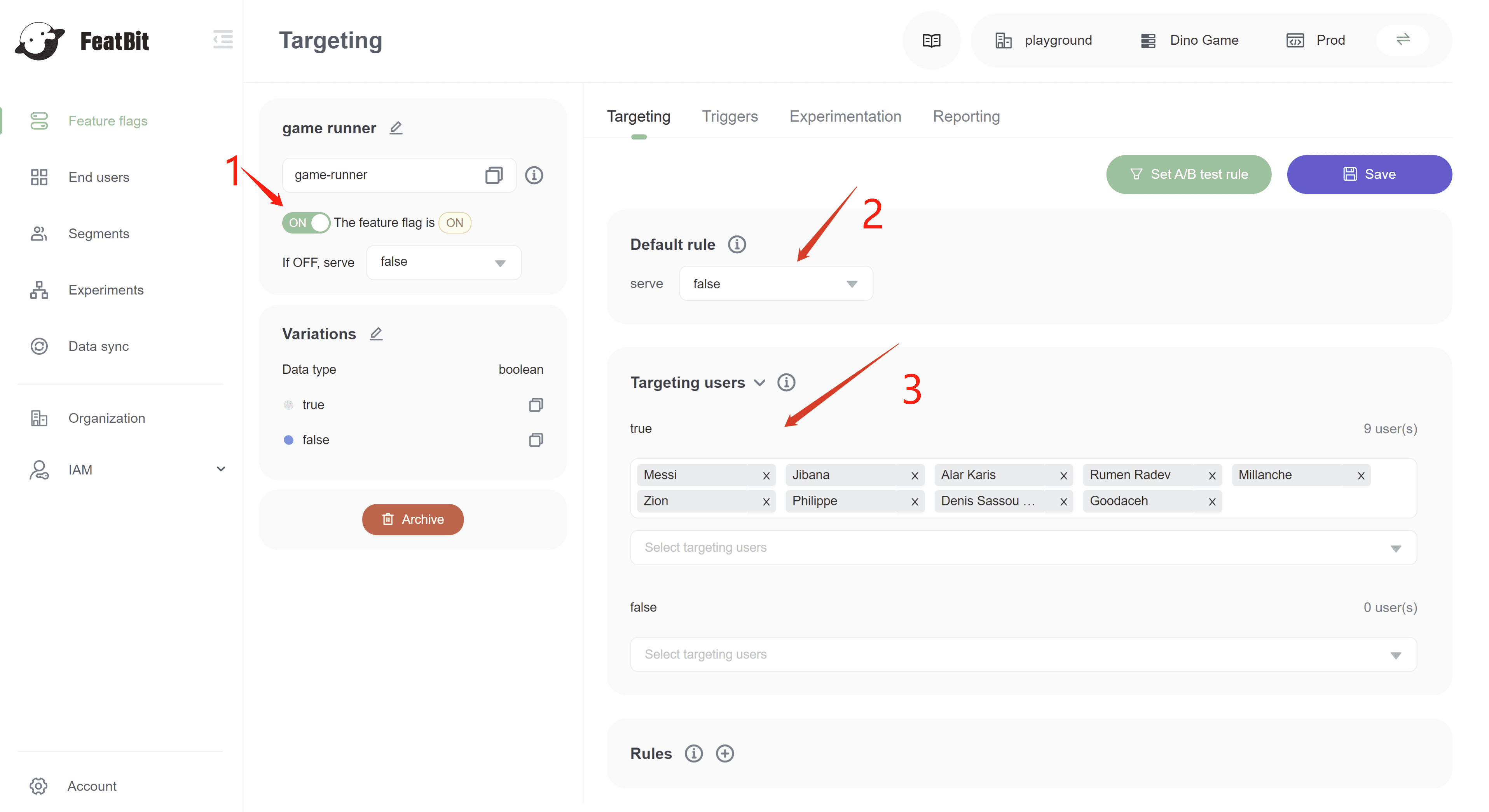Click the switch environment arrows icon
The width and height of the screenshot is (1489, 812).
(1402, 40)
